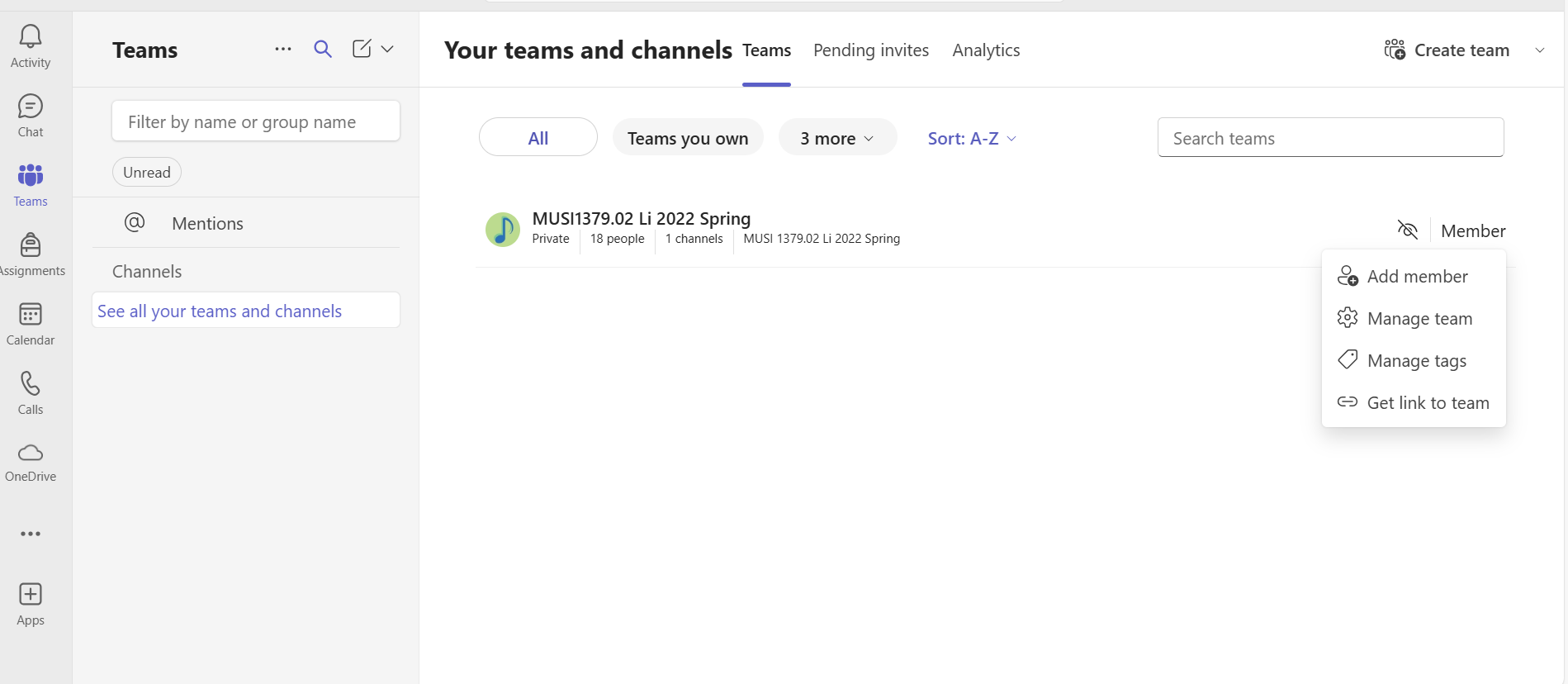Expand the Create team chevron

tap(1540, 50)
